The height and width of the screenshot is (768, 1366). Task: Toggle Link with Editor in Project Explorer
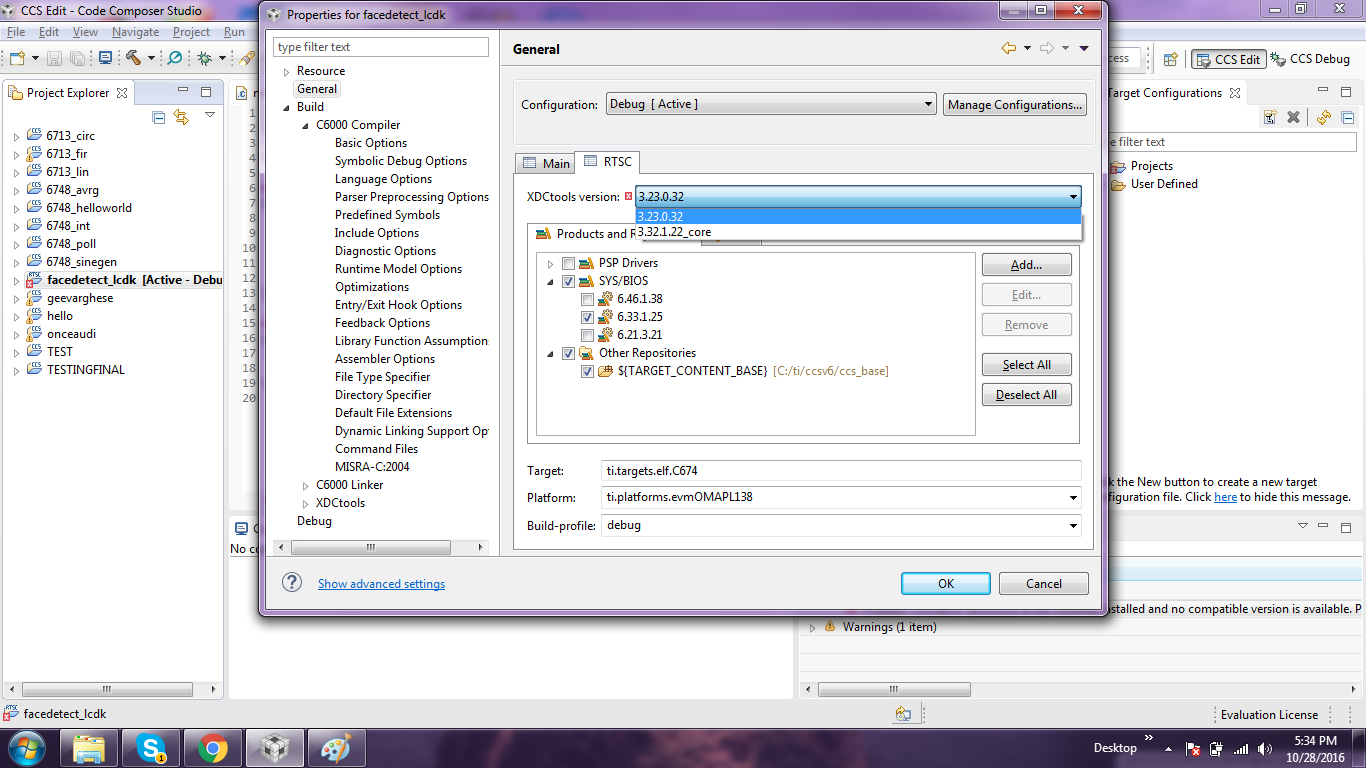coord(181,117)
